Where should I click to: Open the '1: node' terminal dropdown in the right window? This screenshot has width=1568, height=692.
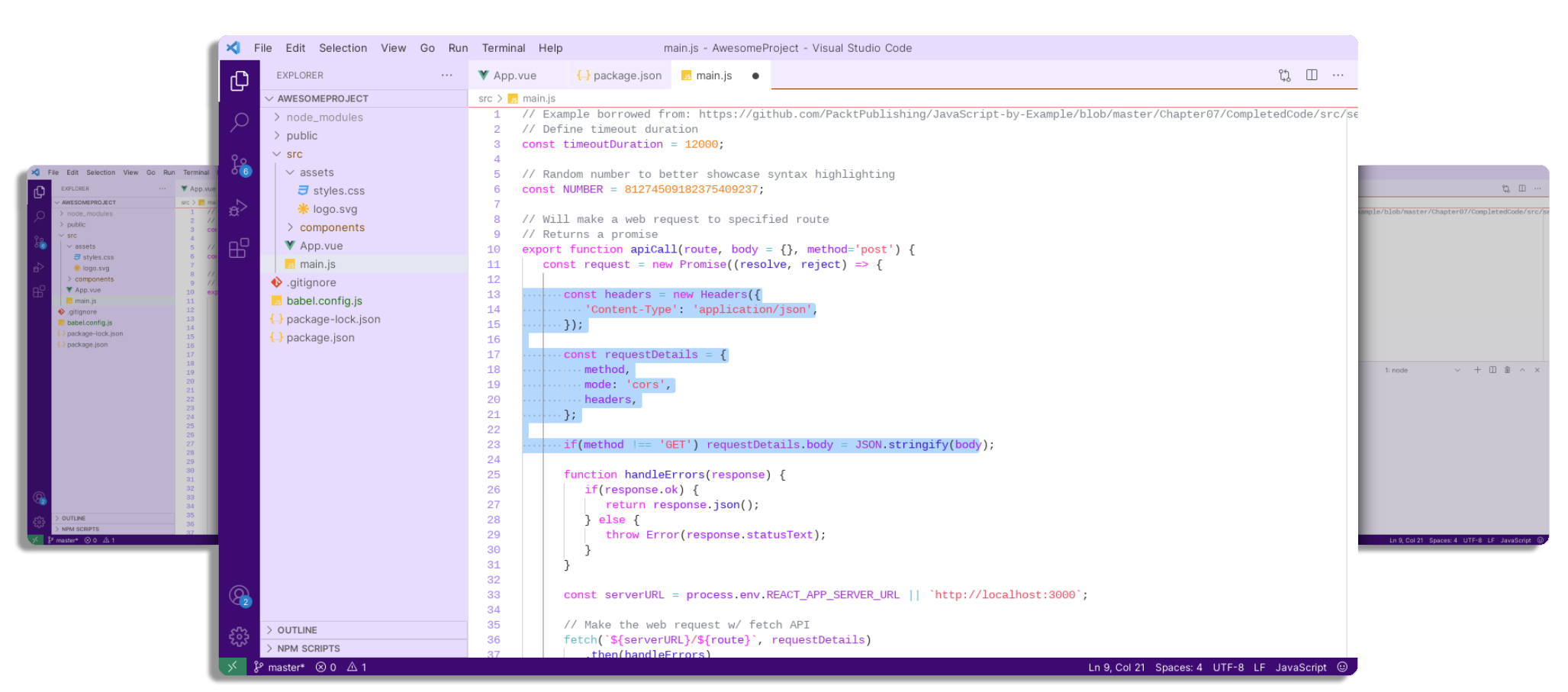pyautogui.click(x=1423, y=370)
